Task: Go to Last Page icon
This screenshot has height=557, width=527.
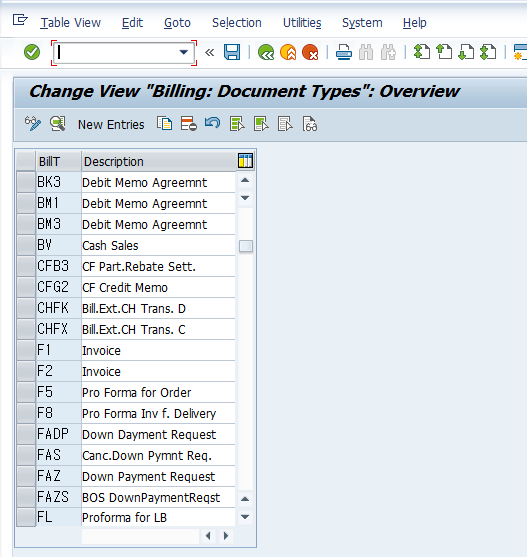Action: coord(488,52)
